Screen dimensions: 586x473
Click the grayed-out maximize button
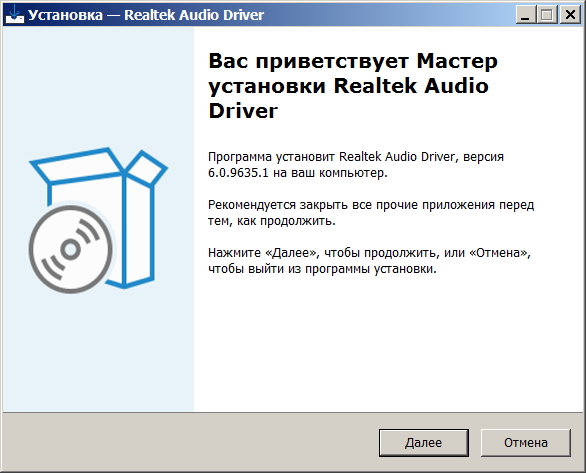547,15
